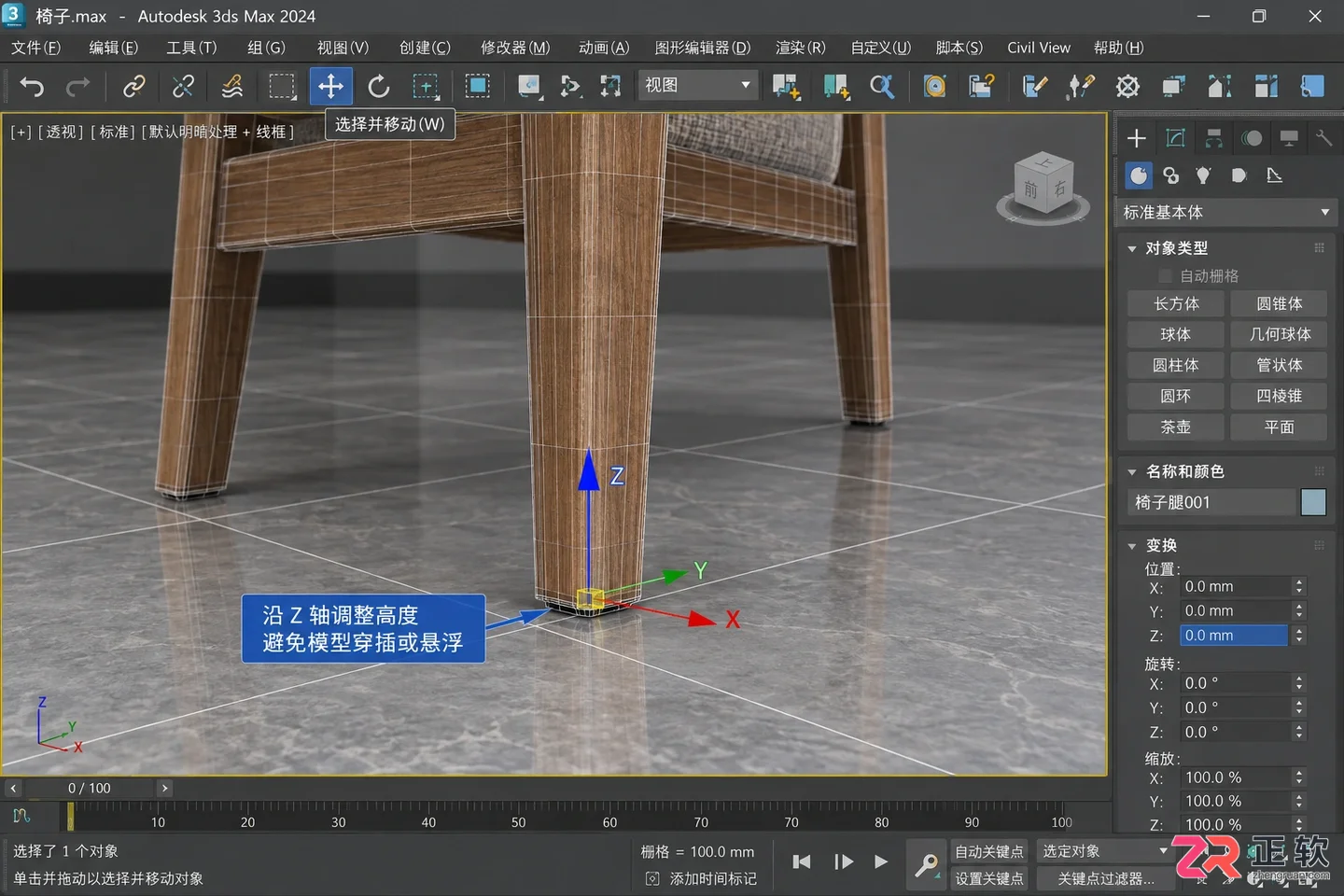This screenshot has width=1344, height=896.
Task: Switch to the Hierarchy command panel tab
Action: click(x=1213, y=138)
